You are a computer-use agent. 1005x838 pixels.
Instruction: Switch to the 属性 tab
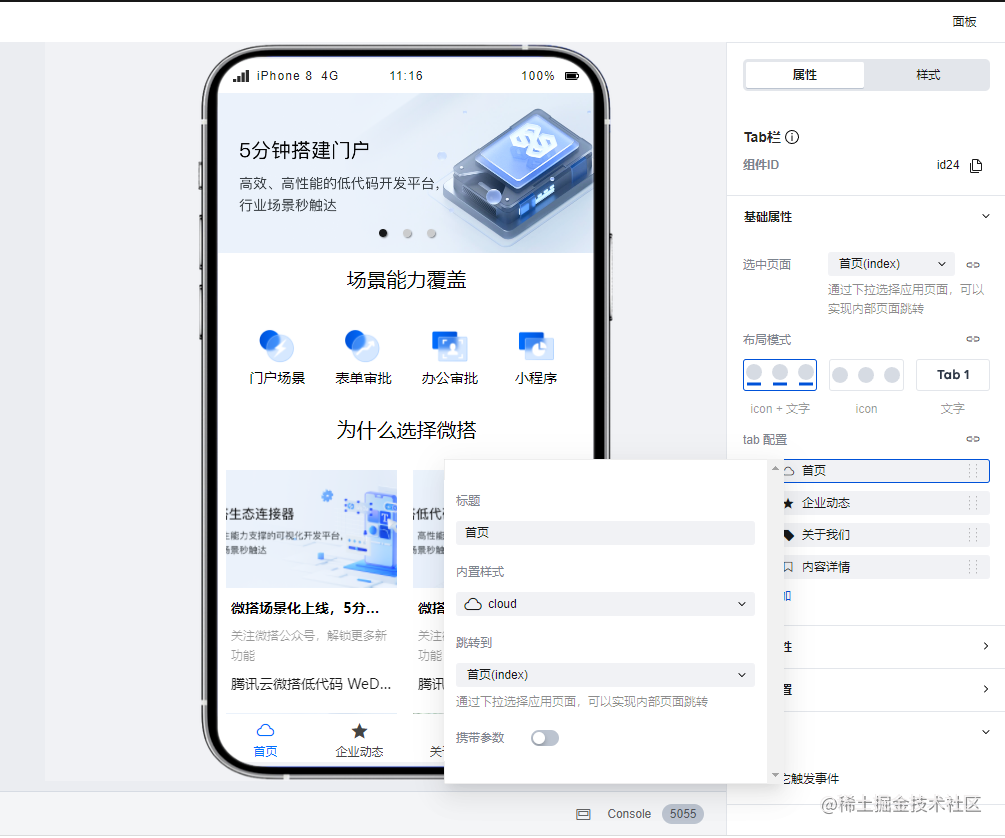click(x=804, y=75)
